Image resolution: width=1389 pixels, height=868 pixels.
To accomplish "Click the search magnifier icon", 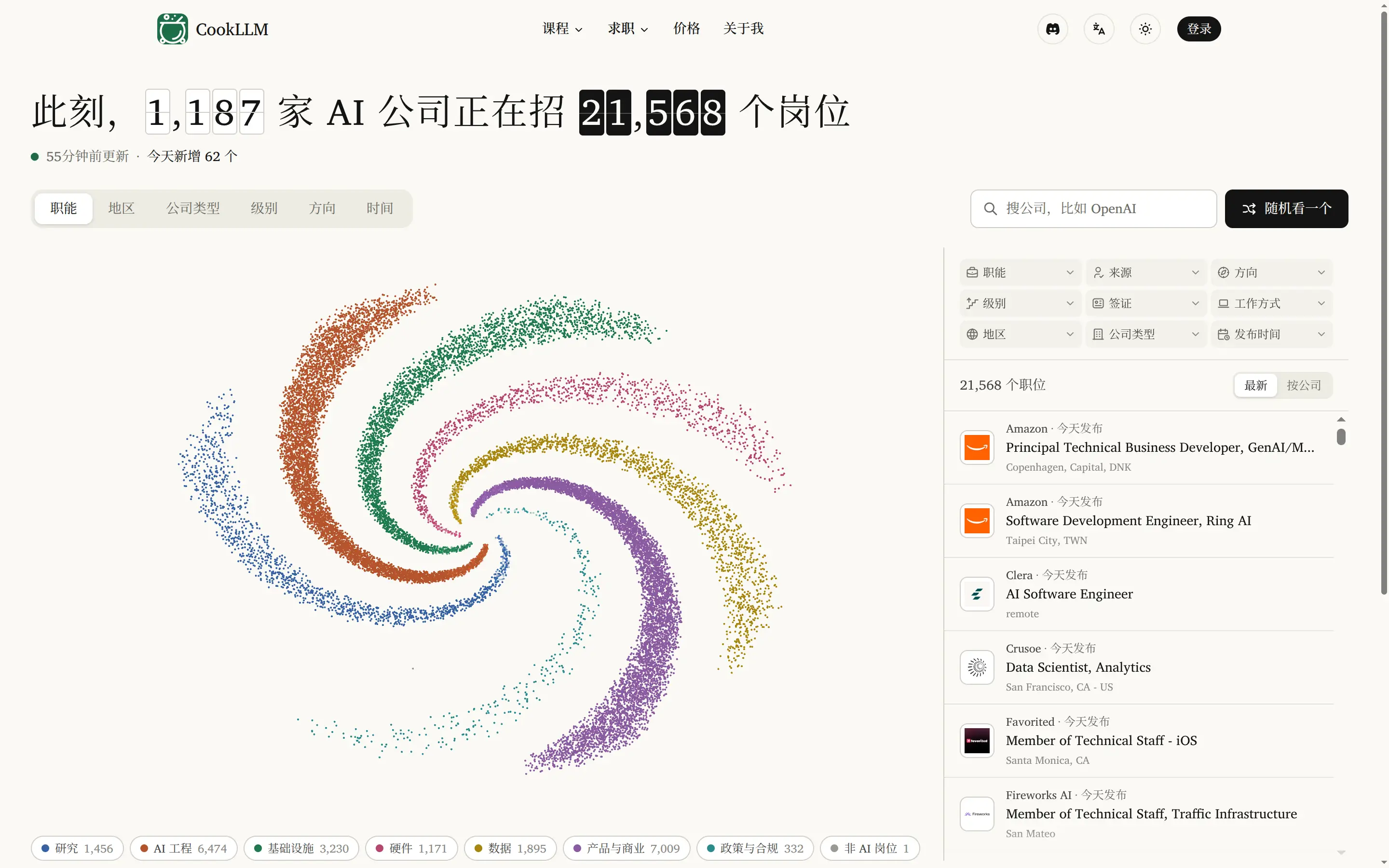I will [990, 208].
